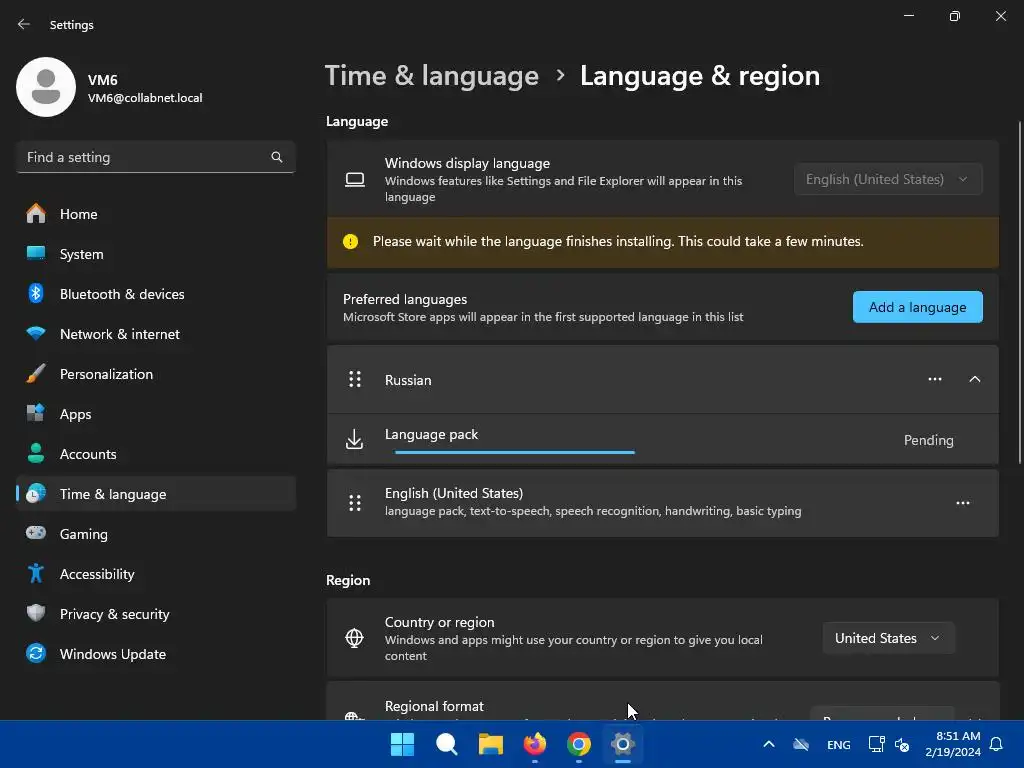Click the Settings gear taskbar icon
This screenshot has height=768, width=1024.
pyautogui.click(x=623, y=744)
